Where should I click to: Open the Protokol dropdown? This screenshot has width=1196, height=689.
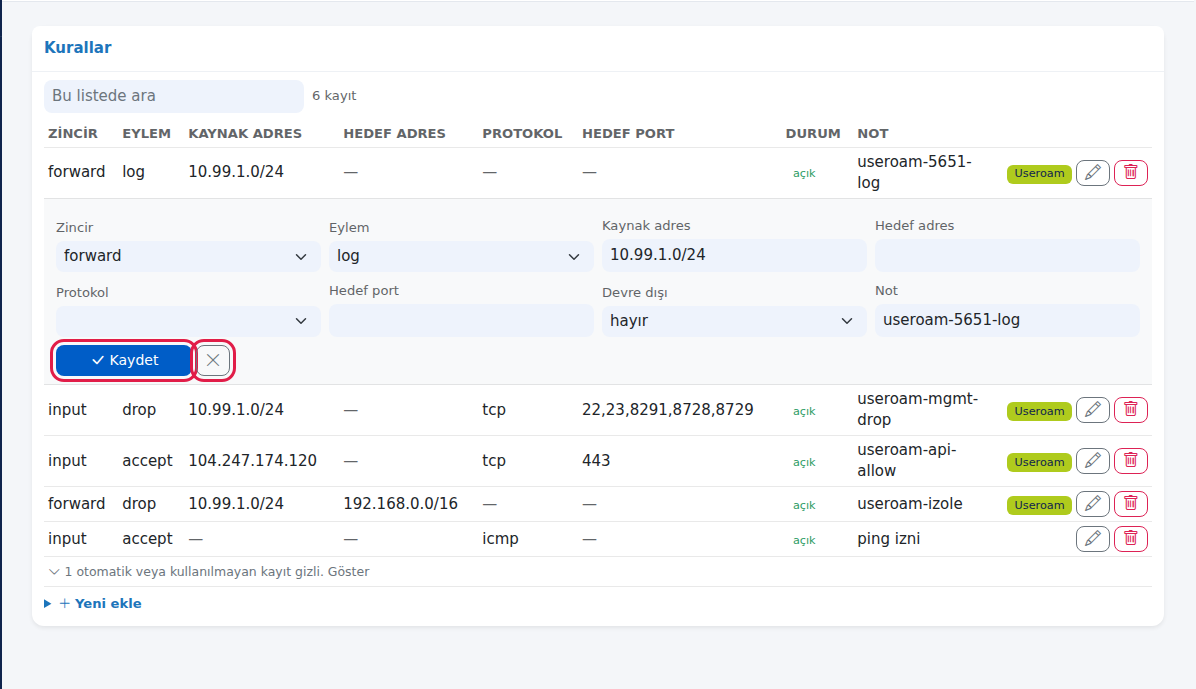[188, 321]
